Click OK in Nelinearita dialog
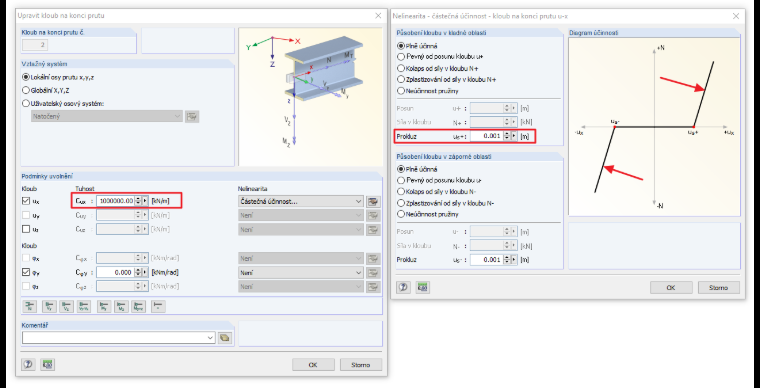 671,287
